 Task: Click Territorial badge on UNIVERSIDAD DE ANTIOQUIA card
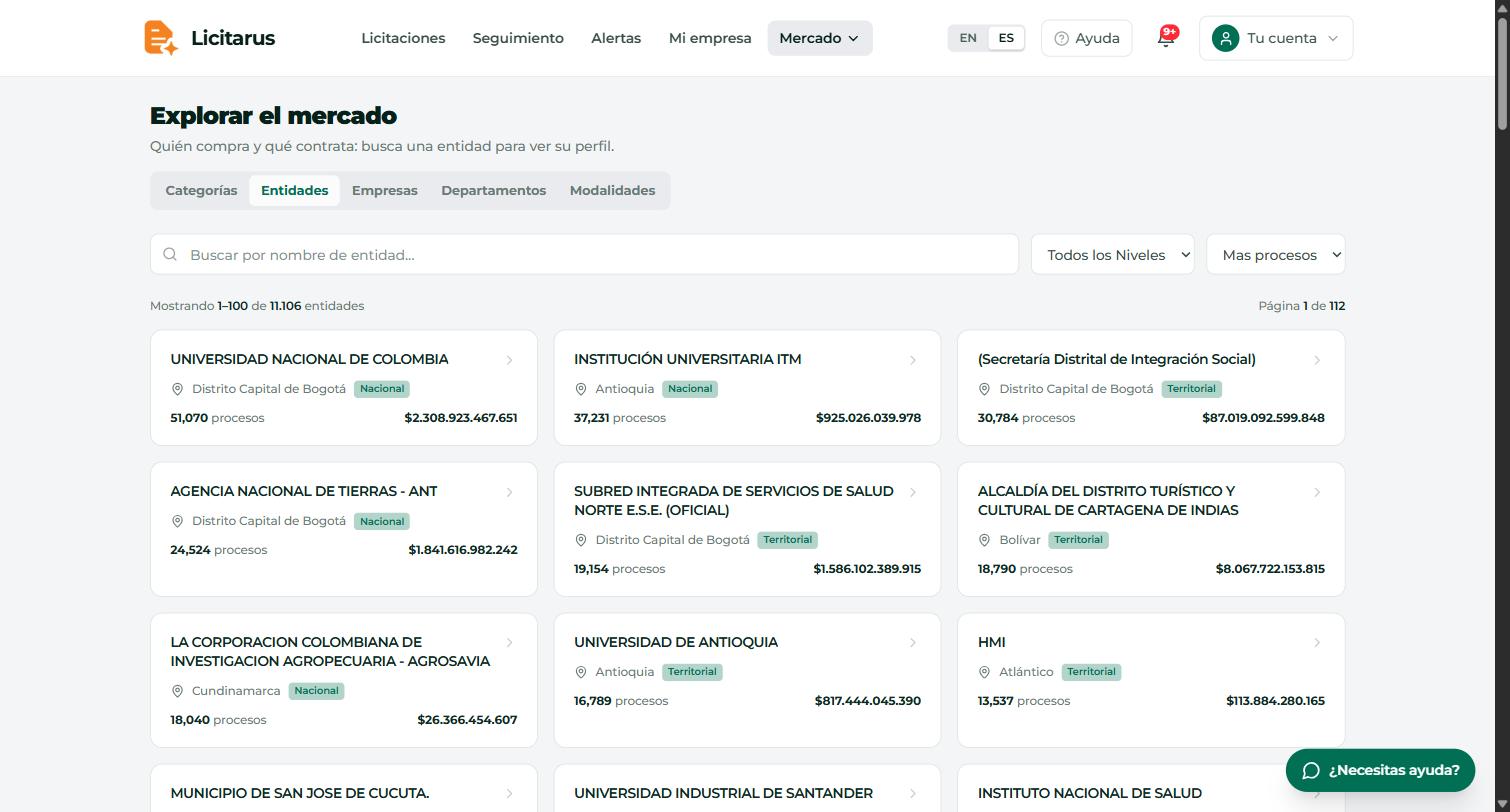pyautogui.click(x=692, y=672)
